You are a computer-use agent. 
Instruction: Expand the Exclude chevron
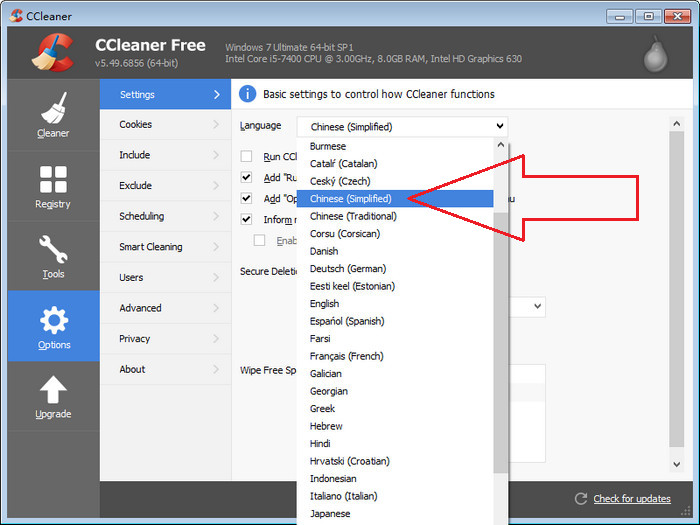click(x=216, y=185)
